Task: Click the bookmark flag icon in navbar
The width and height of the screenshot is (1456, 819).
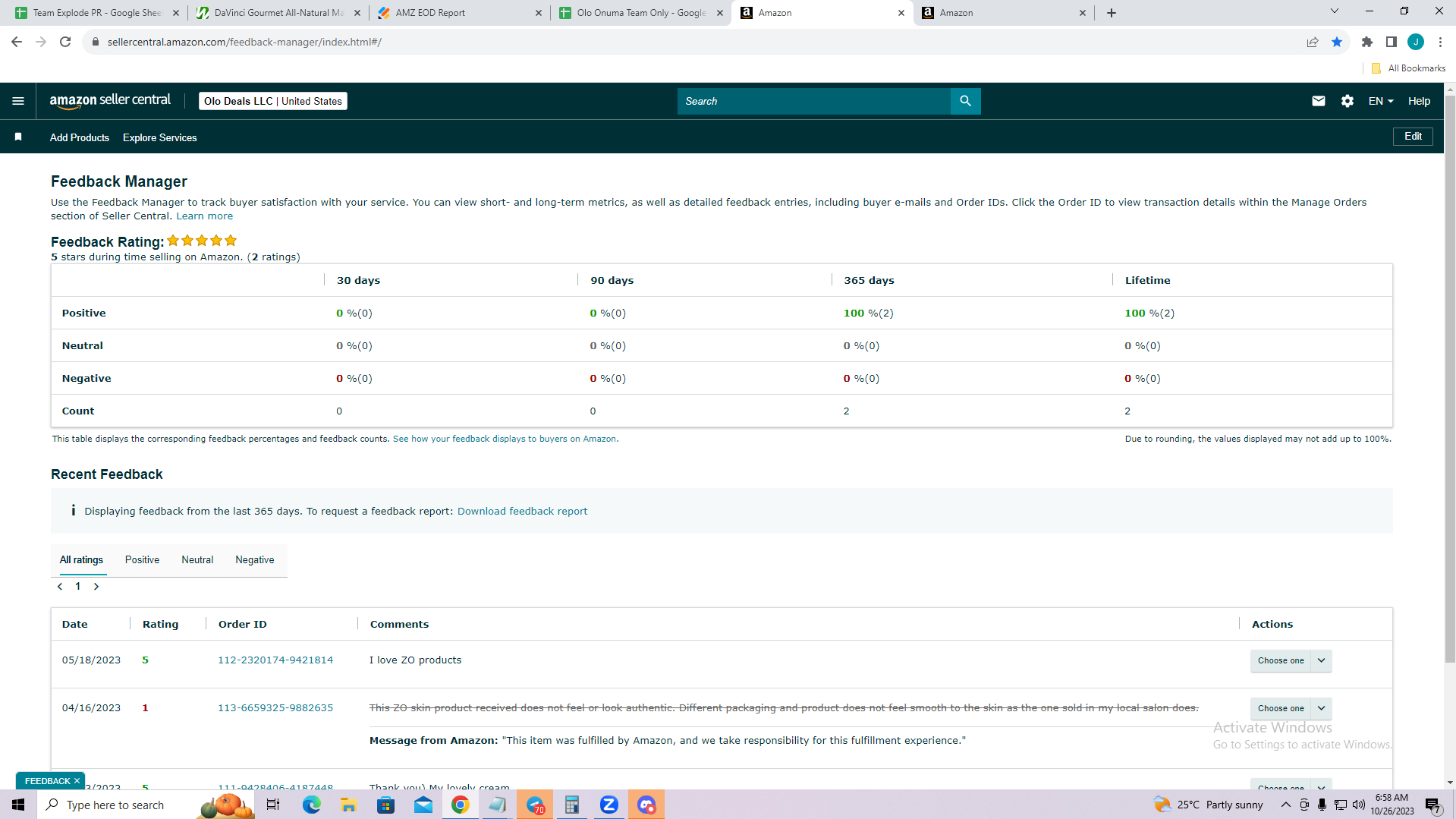Action: pos(18,137)
